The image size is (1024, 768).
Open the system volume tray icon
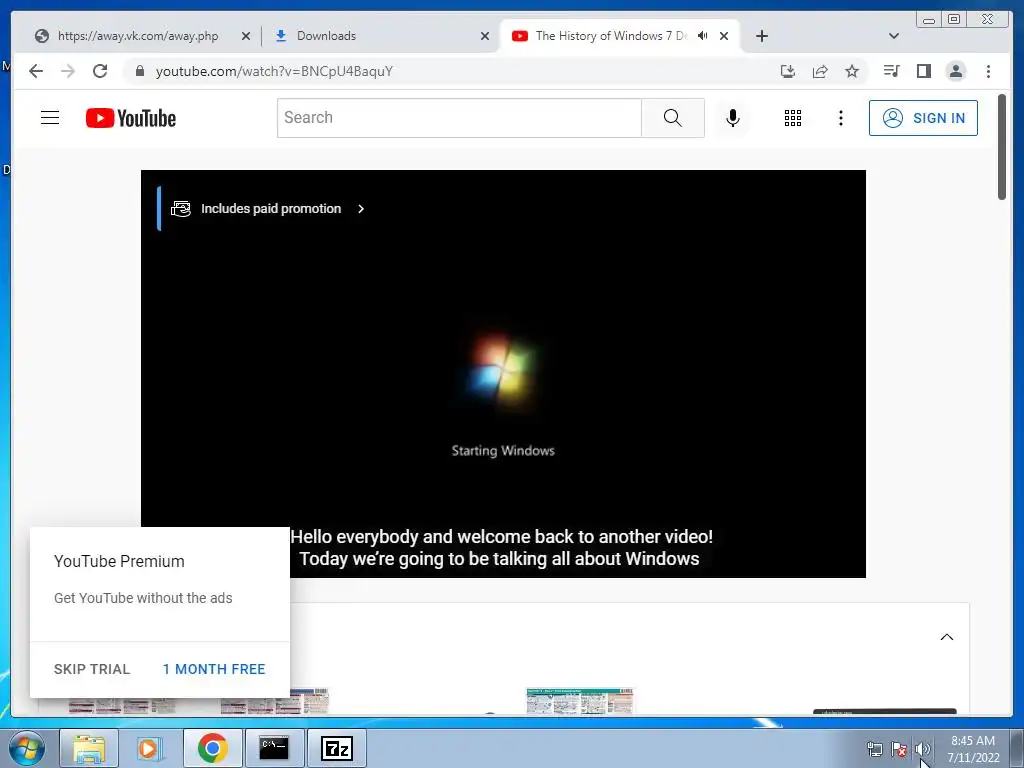[x=921, y=749]
